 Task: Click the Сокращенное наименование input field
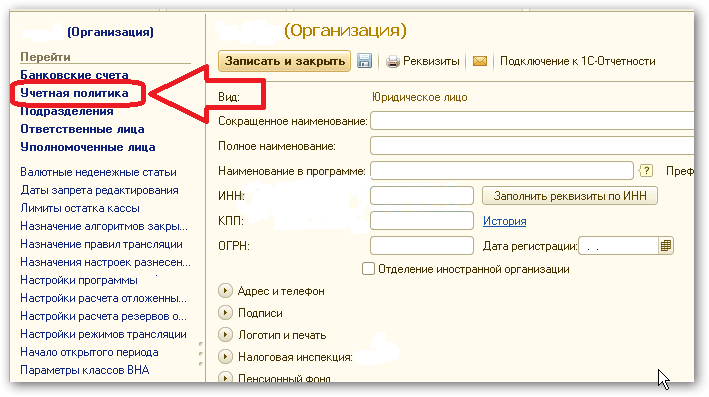tap(532, 121)
